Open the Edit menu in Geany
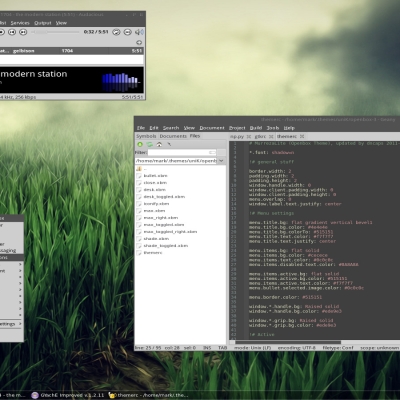The image size is (400, 400). point(154,128)
